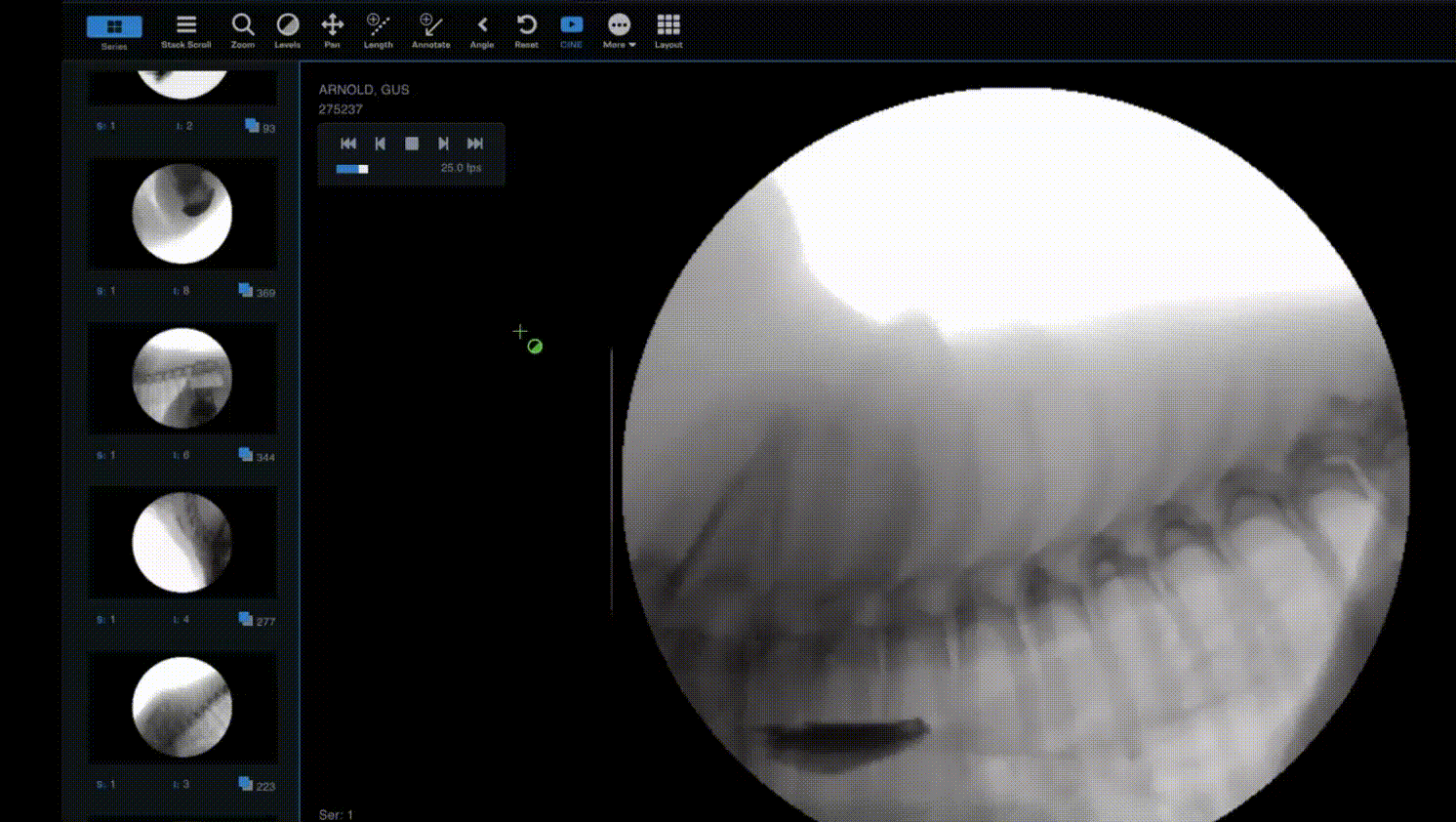Open series thumbnail with 344 images
The height and width of the screenshot is (822, 1456).
point(182,378)
